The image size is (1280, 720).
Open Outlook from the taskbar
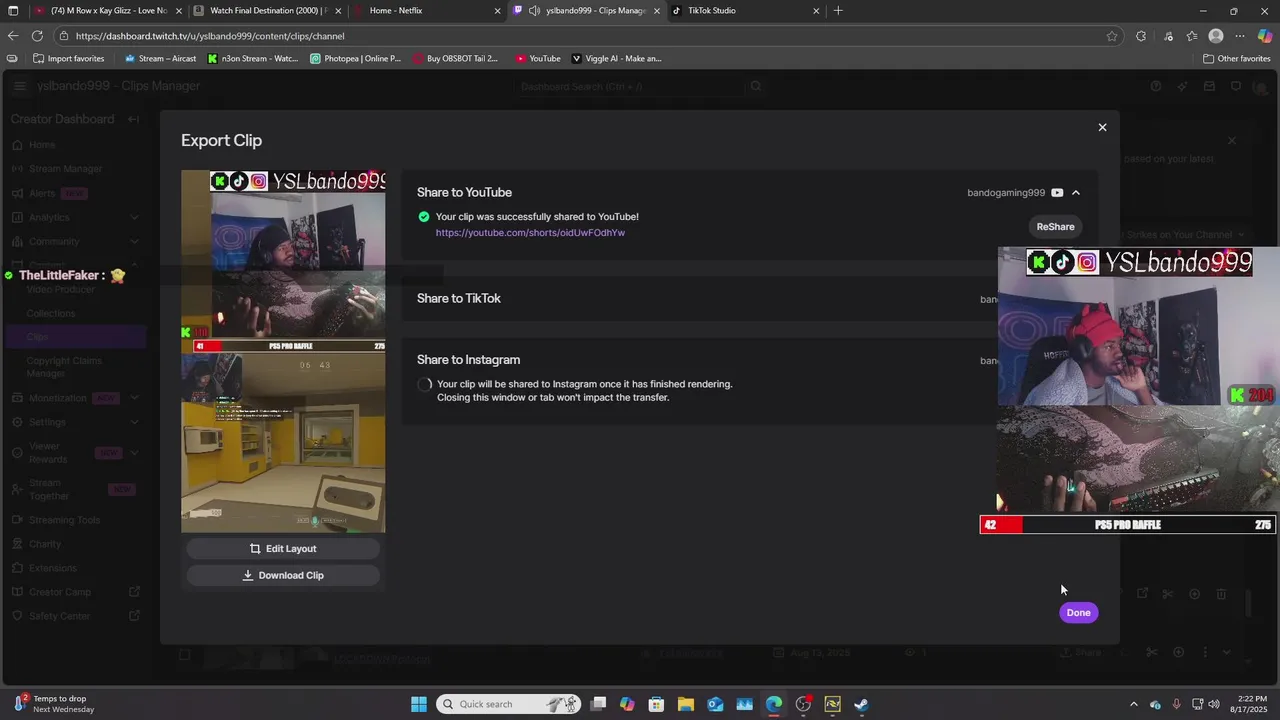tap(715, 704)
